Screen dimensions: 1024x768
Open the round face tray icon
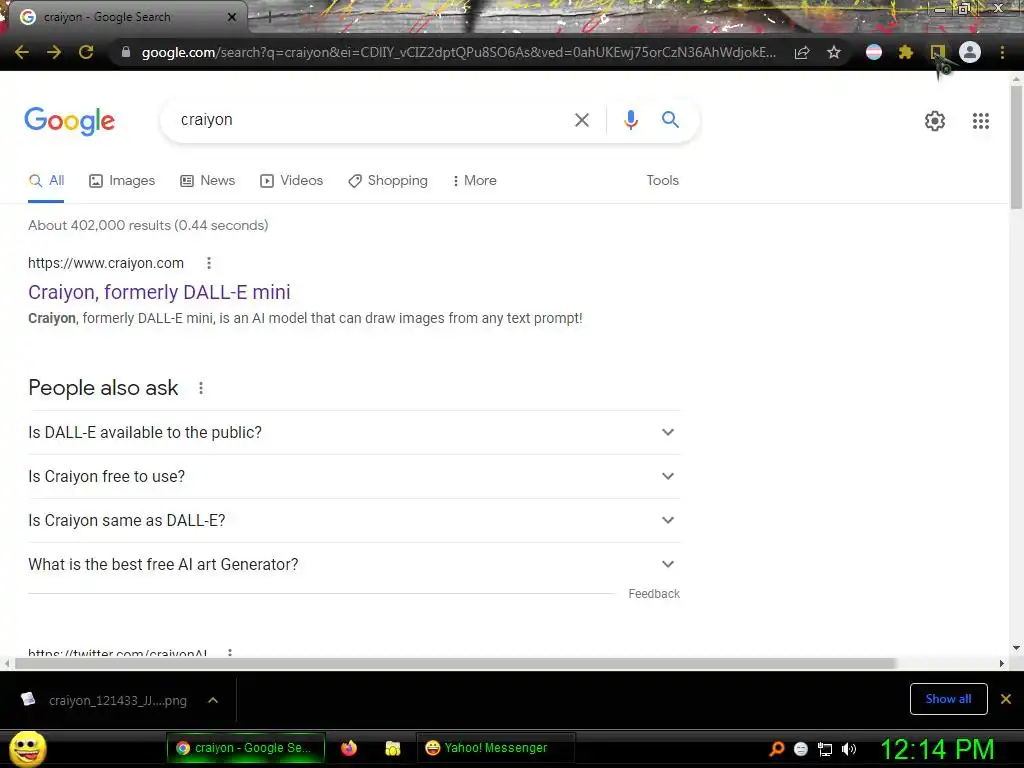(x=801, y=749)
